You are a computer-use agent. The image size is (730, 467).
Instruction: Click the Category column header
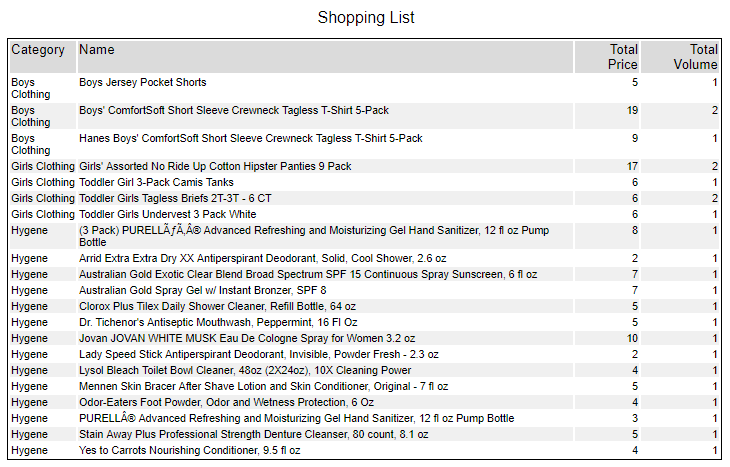pos(38,50)
